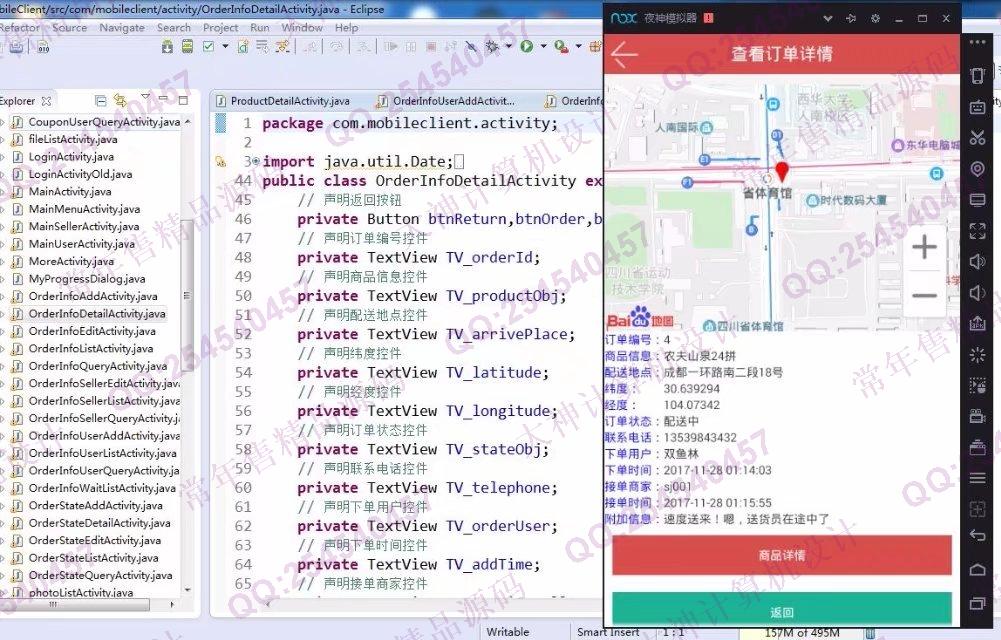Open the Navigate menu
Screen dimensions: 1001x640
click(x=121, y=28)
